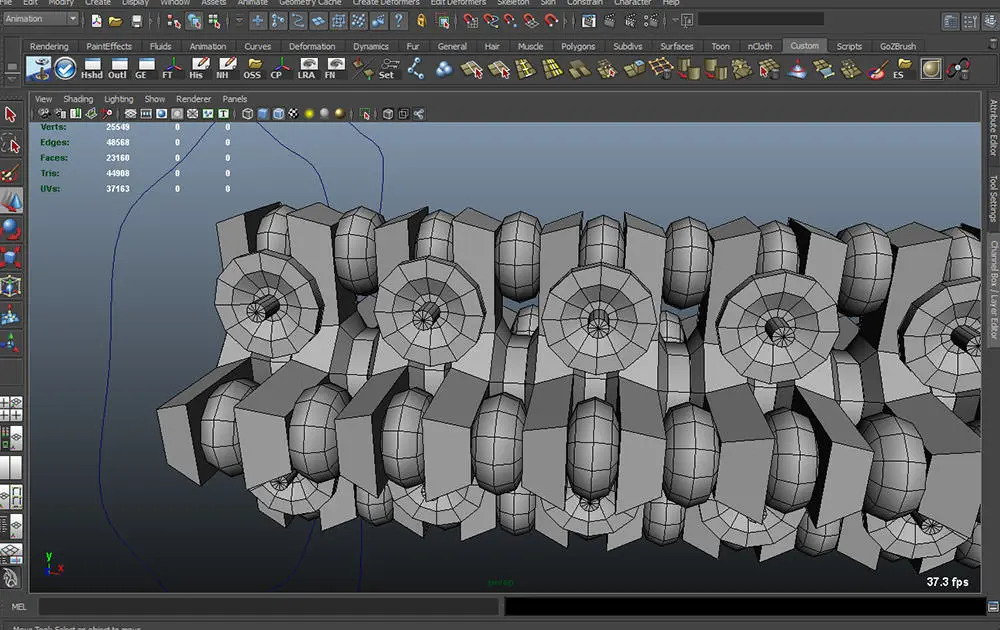Open the Script Editor button at bottom right

tap(993, 606)
